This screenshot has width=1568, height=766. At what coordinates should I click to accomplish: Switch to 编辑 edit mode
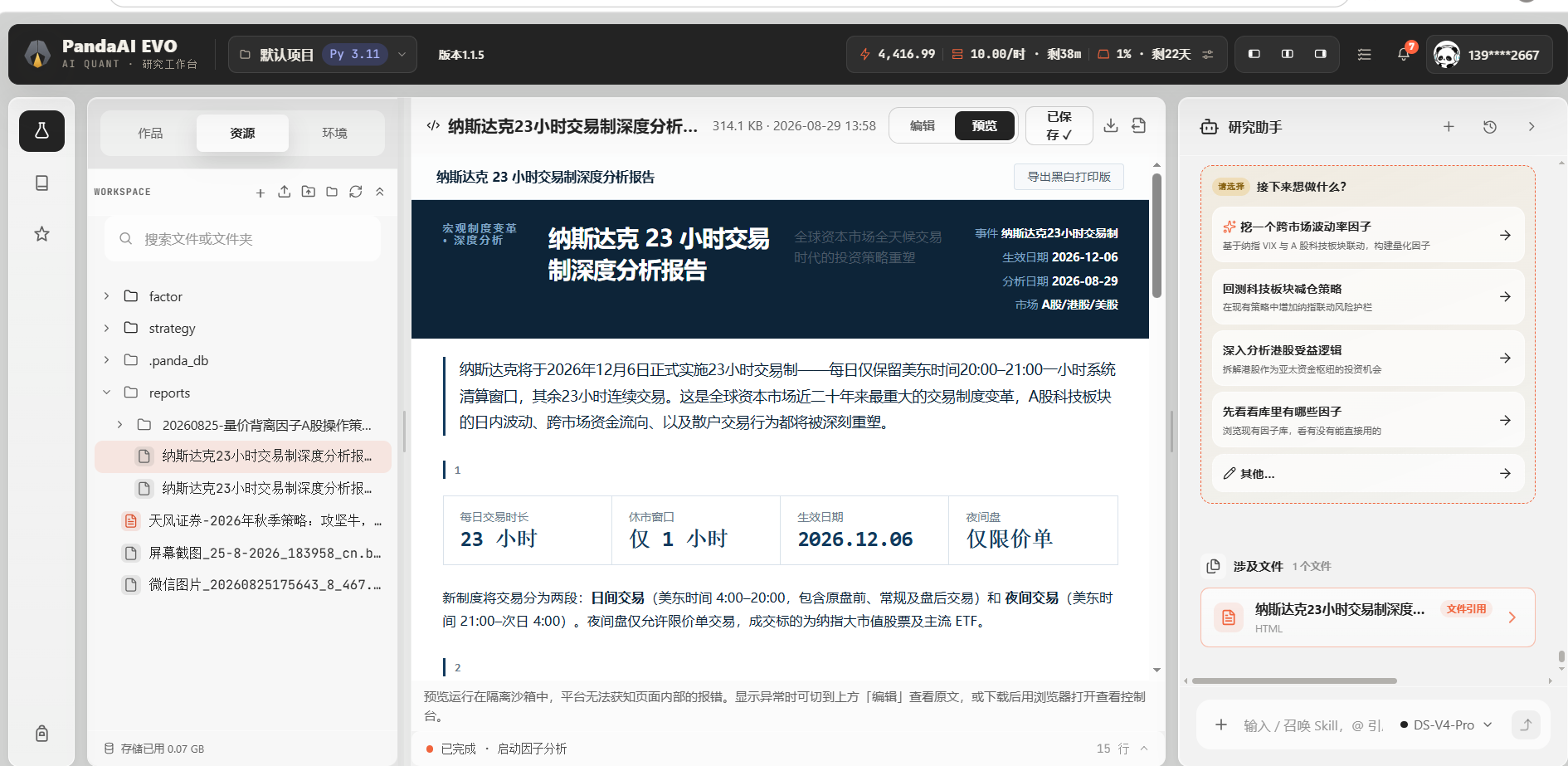(x=923, y=126)
